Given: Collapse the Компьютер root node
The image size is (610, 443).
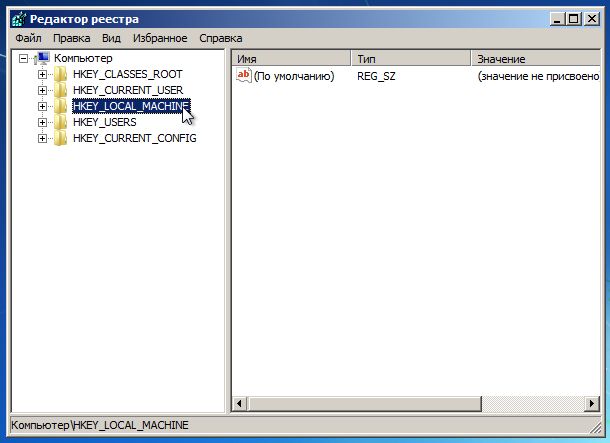Looking at the screenshot, I should (x=24, y=58).
